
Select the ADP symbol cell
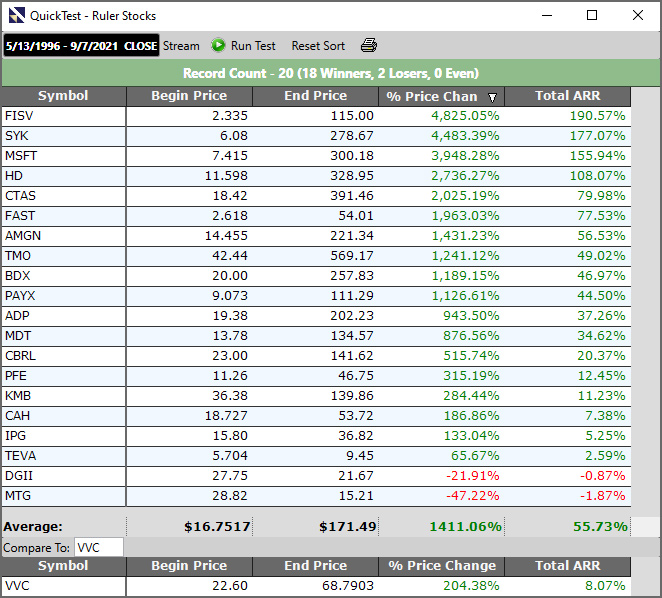(x=63, y=316)
